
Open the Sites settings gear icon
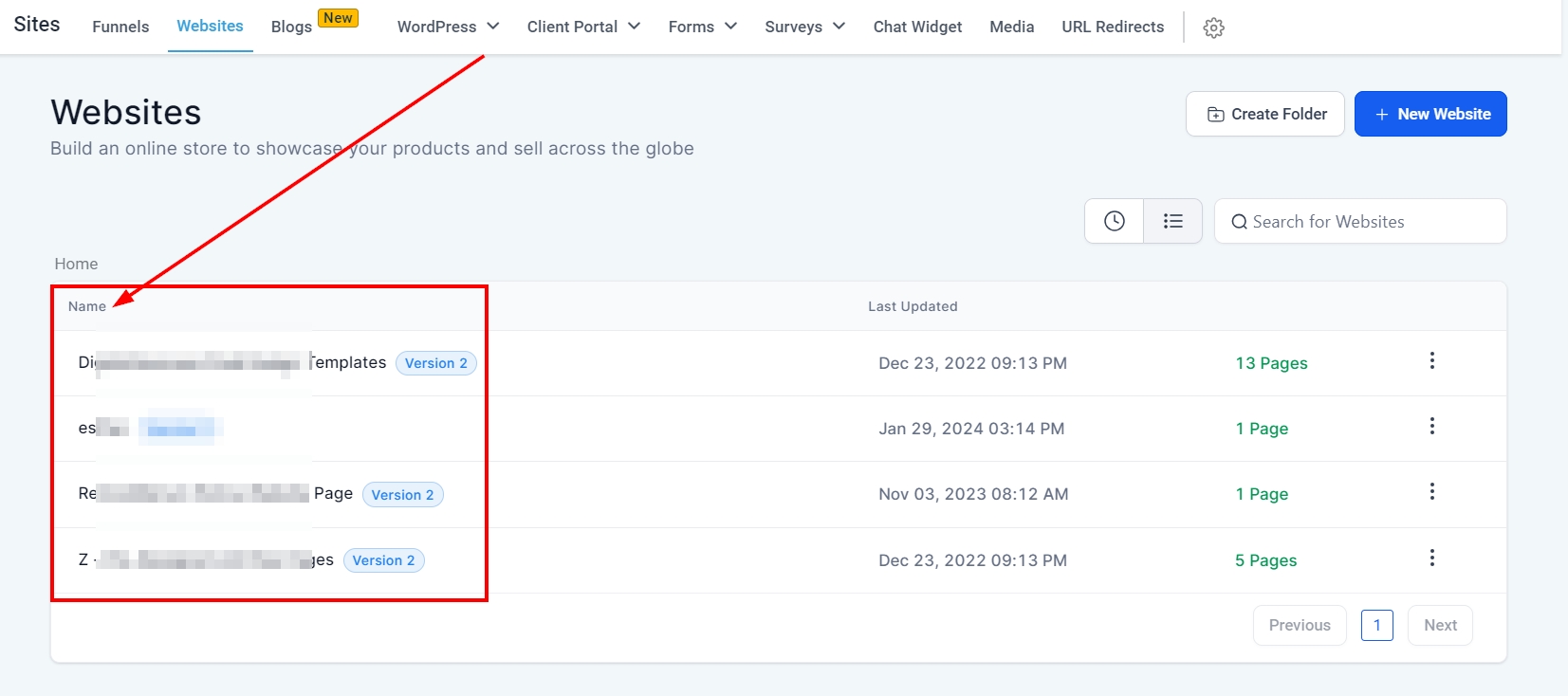click(x=1213, y=27)
